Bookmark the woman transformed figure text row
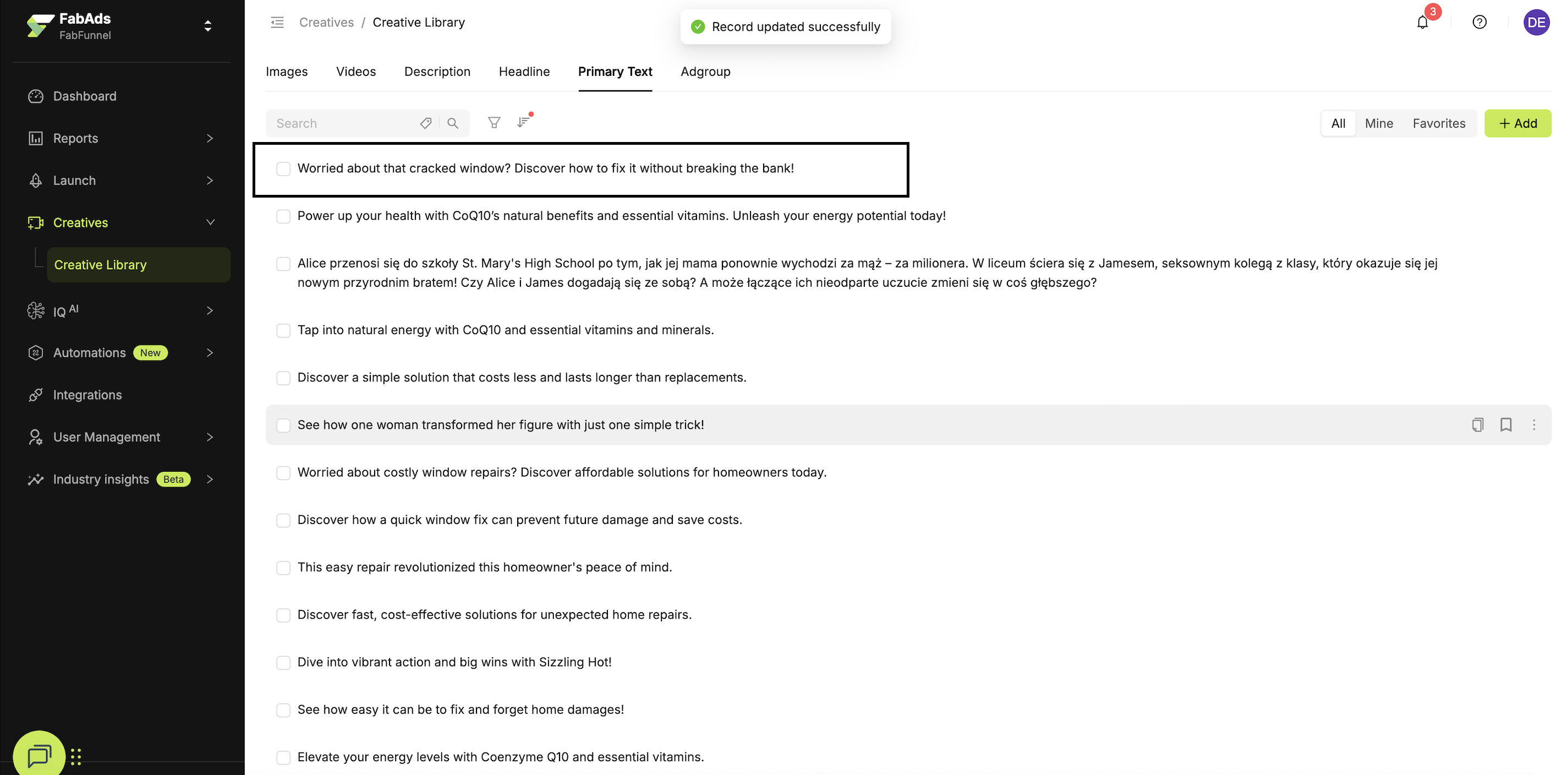 click(x=1505, y=425)
